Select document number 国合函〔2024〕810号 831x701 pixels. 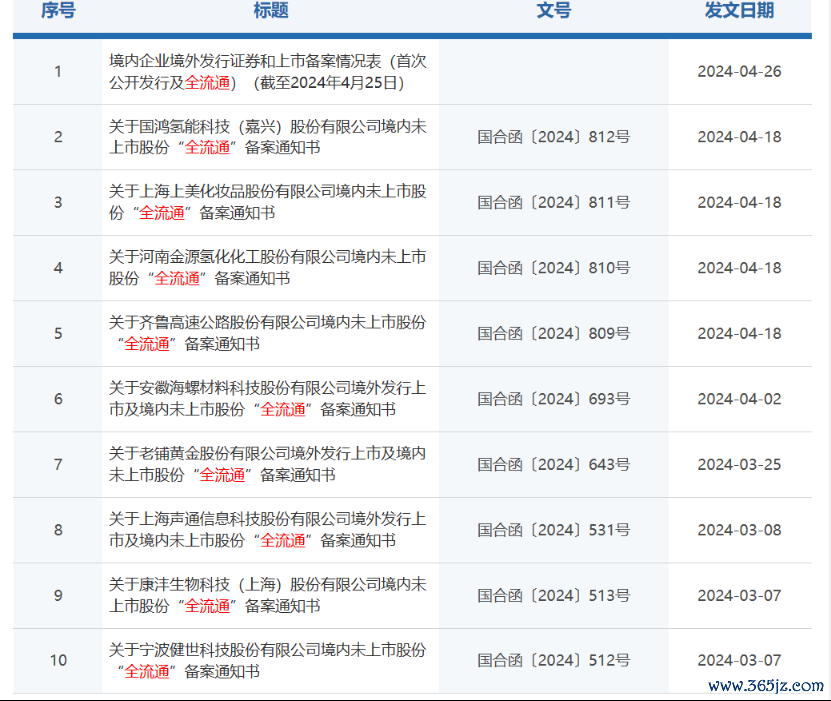(x=554, y=268)
